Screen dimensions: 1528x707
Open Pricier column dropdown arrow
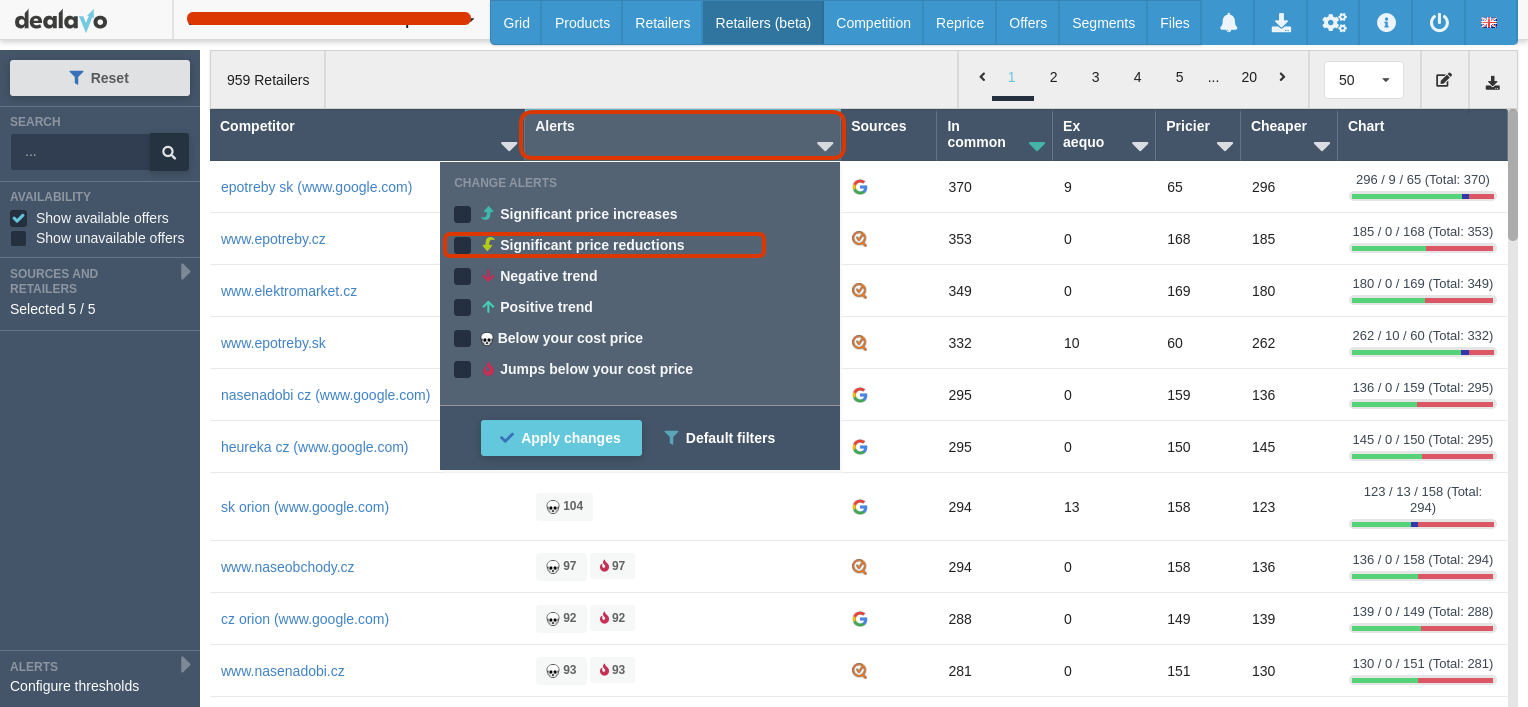[1225, 146]
